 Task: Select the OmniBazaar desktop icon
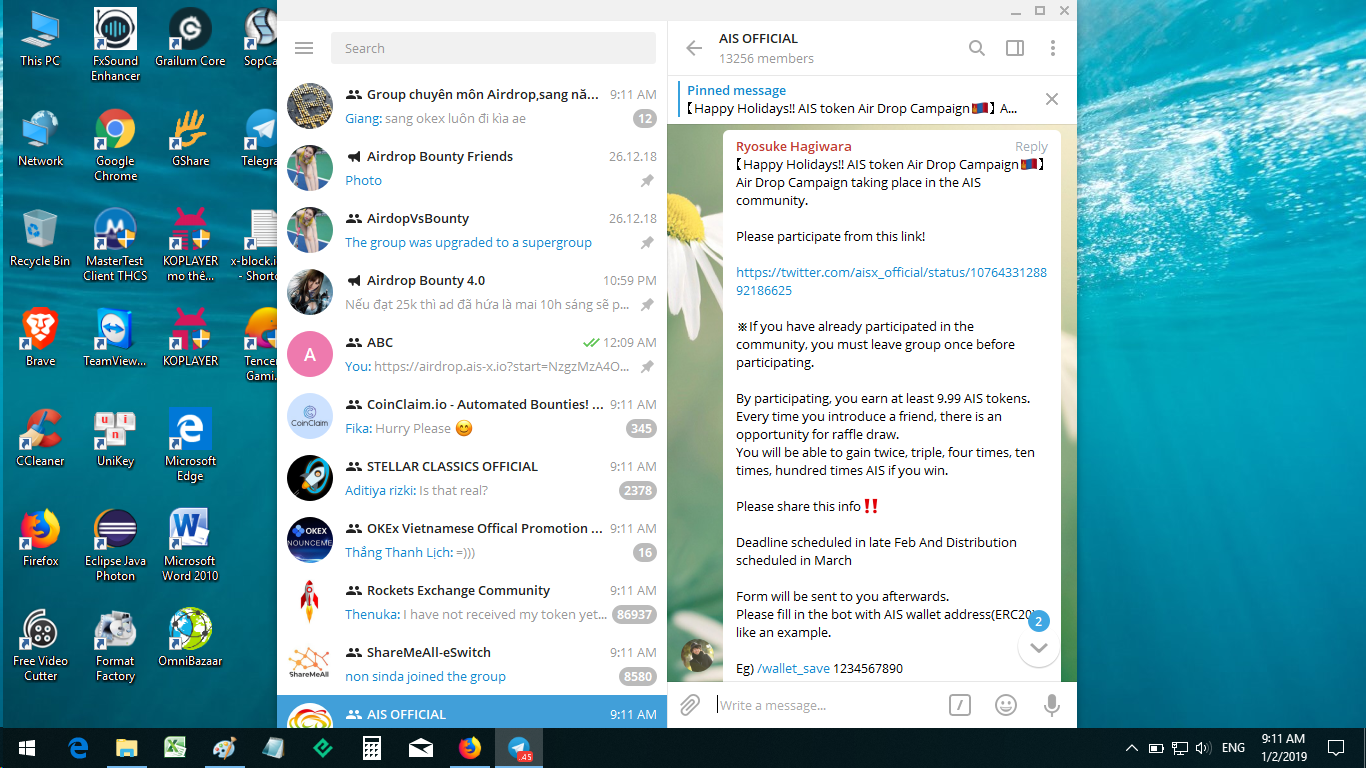[x=190, y=638]
